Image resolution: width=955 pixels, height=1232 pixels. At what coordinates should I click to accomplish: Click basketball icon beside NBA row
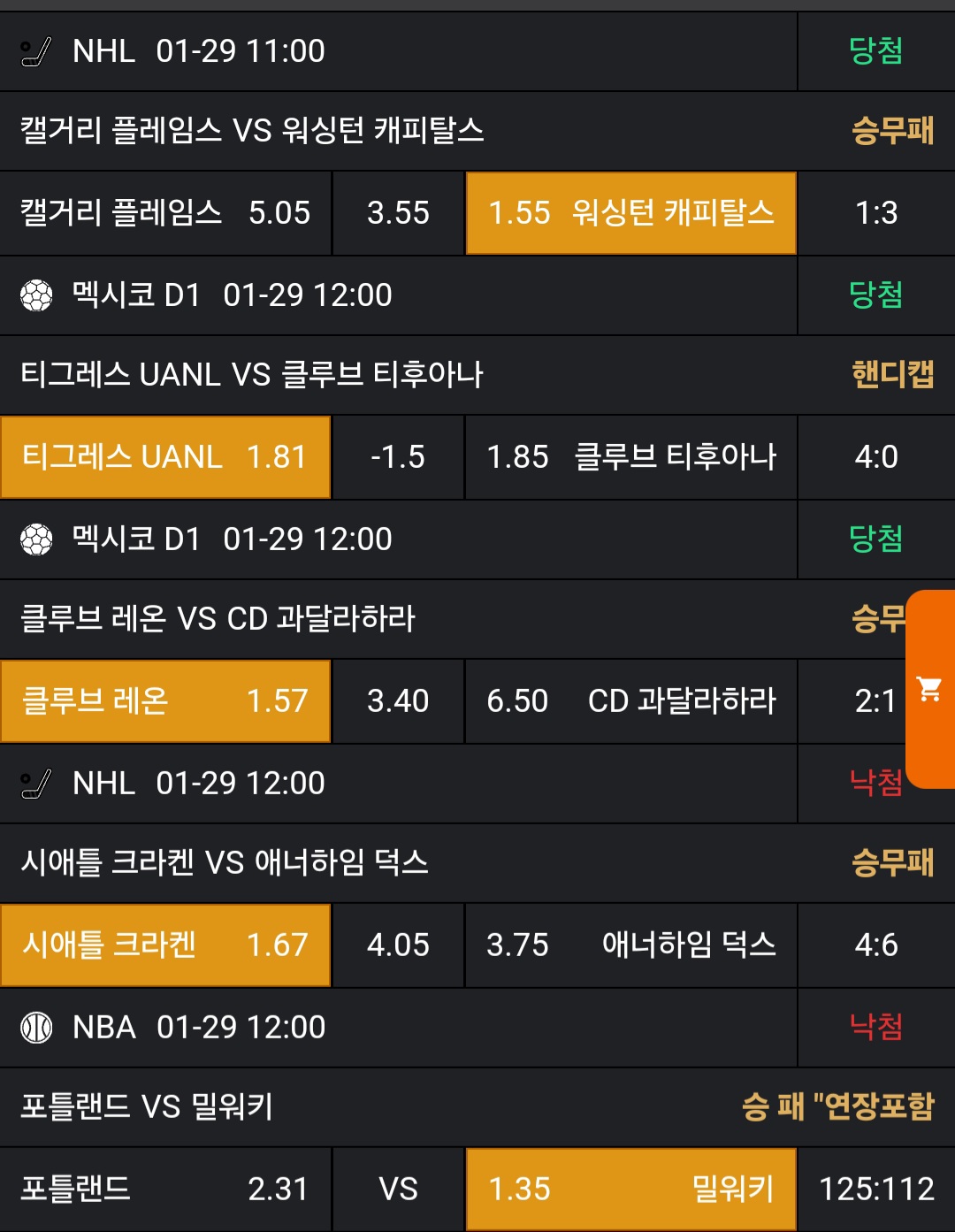pos(36,1028)
